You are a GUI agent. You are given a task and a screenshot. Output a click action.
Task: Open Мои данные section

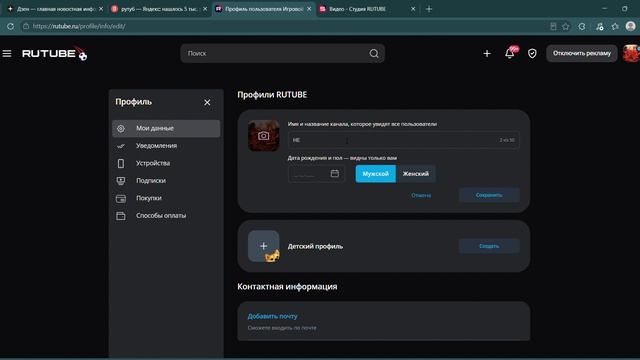click(x=166, y=129)
